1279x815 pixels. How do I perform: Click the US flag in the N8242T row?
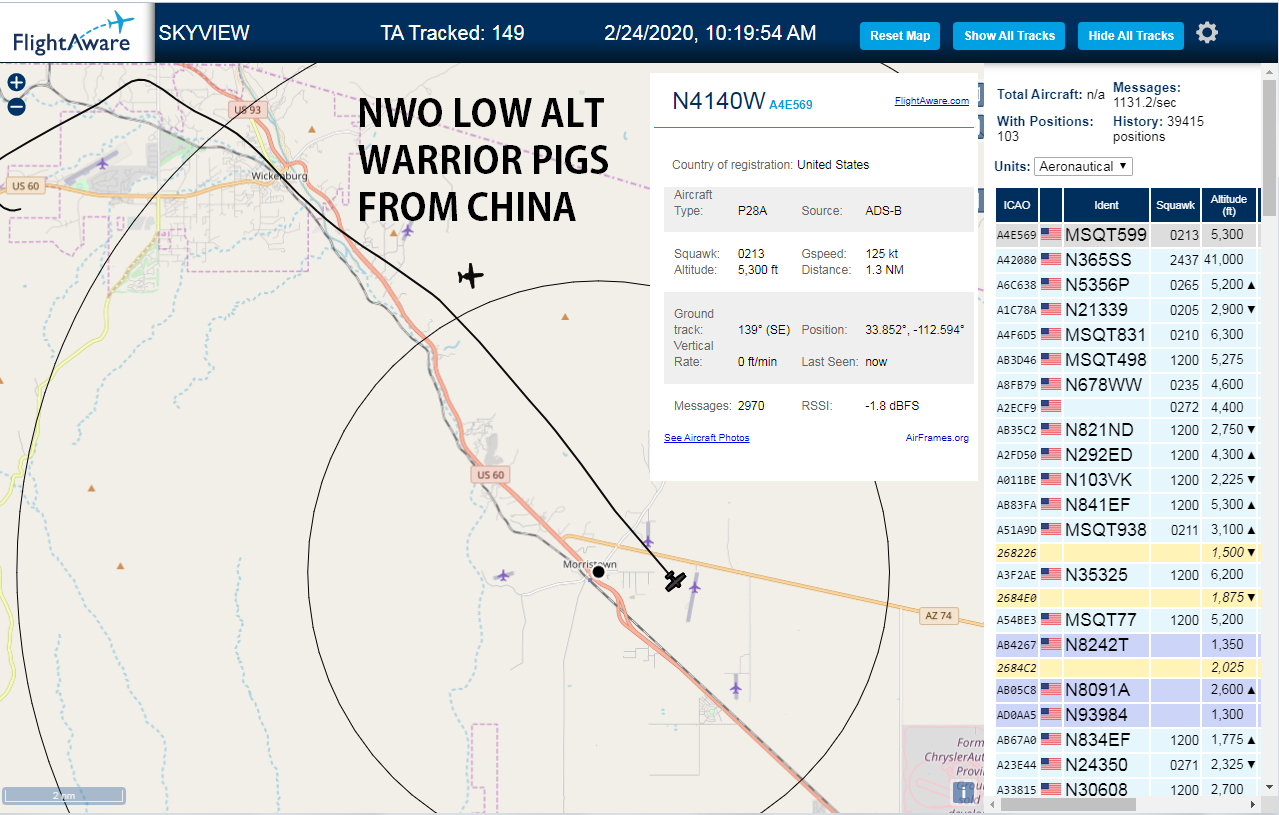(1051, 646)
